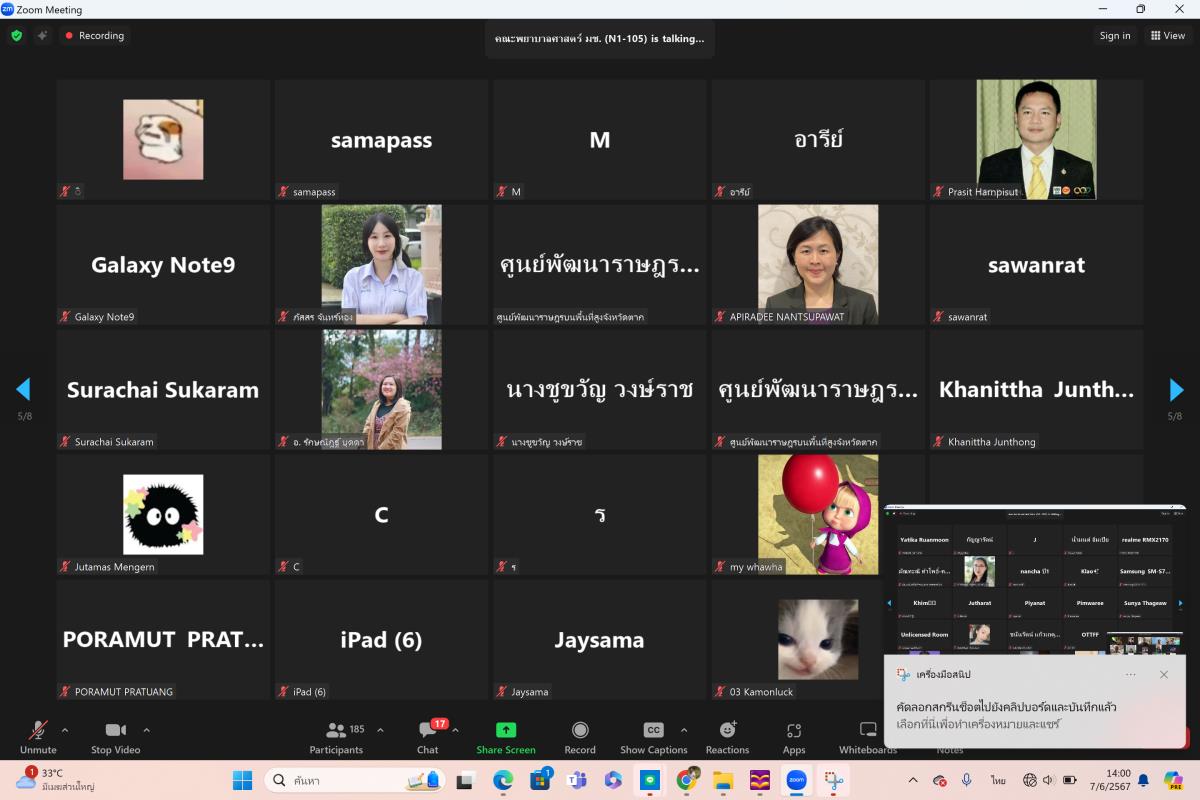Expand video options arrow beside Stop Video
The width and height of the screenshot is (1200, 800).
click(x=146, y=729)
